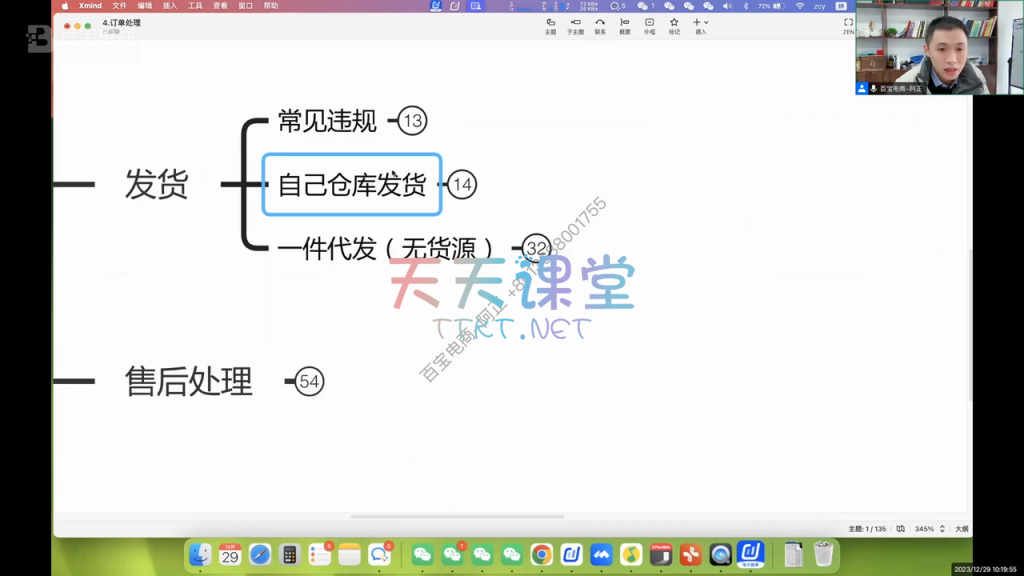Click the horizontal scrollbar at canvas bottom

point(457,516)
